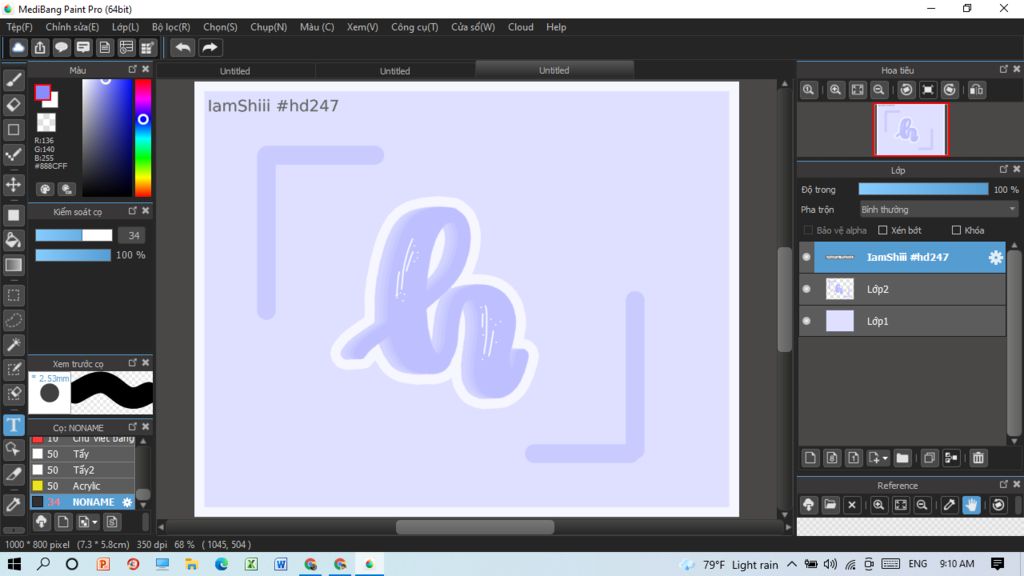Open Lớp(L) layer menu
This screenshot has height=576, width=1024.
click(125, 27)
